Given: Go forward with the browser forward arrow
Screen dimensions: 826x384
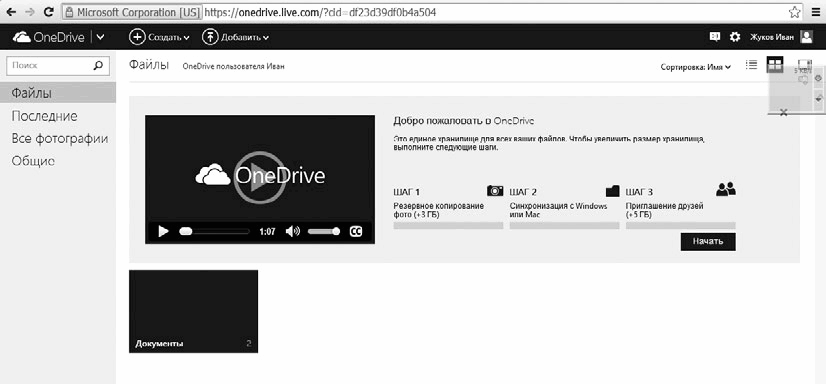Looking at the screenshot, I should pos(30,11).
